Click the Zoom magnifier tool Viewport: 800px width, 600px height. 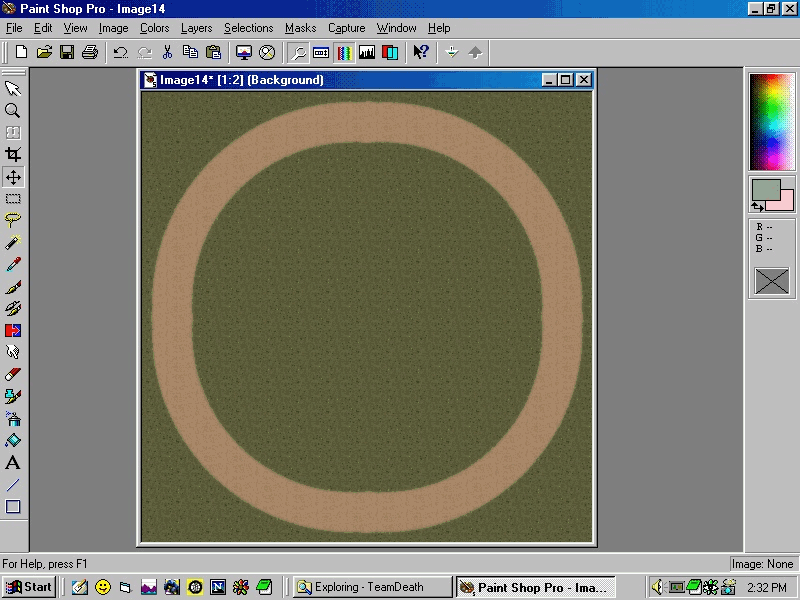pyautogui.click(x=13, y=110)
